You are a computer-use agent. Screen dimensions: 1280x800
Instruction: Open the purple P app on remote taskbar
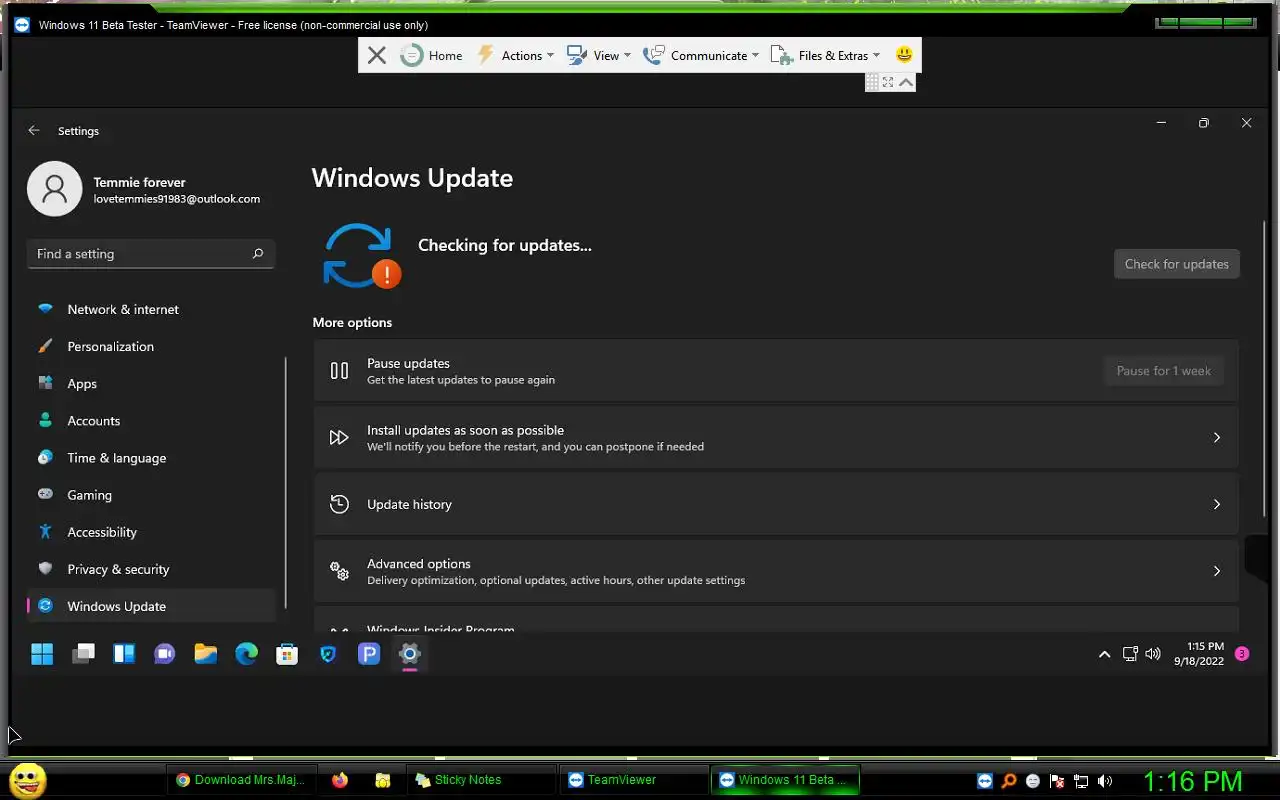point(369,654)
